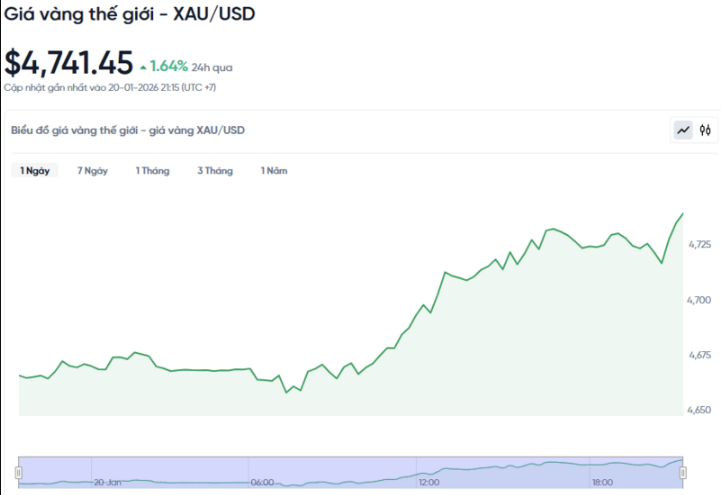Click the left handle of range navigator
The height and width of the screenshot is (495, 721).
click(x=19, y=471)
